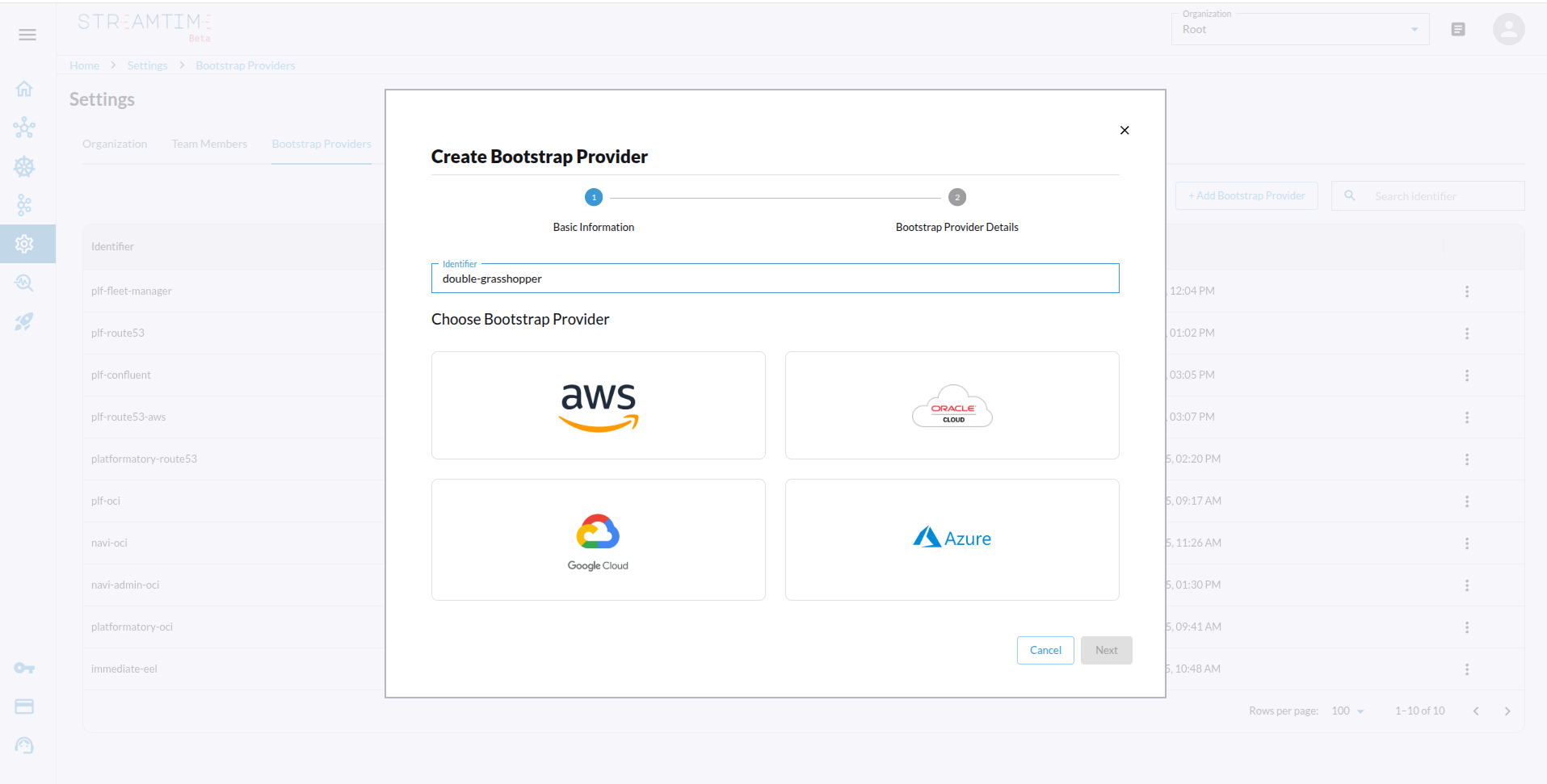Click the Identifier column header
Image resolution: width=1547 pixels, height=784 pixels.
pos(112,246)
